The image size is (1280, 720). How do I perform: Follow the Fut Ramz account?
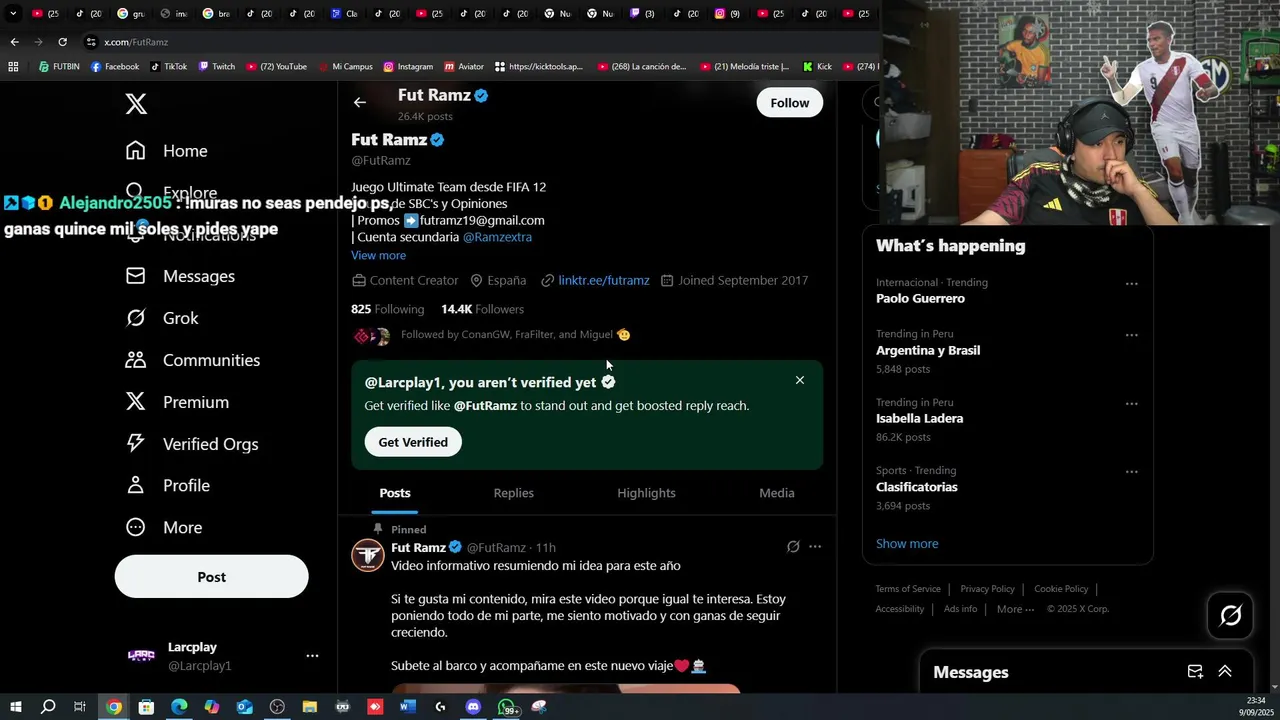pyautogui.click(x=790, y=103)
